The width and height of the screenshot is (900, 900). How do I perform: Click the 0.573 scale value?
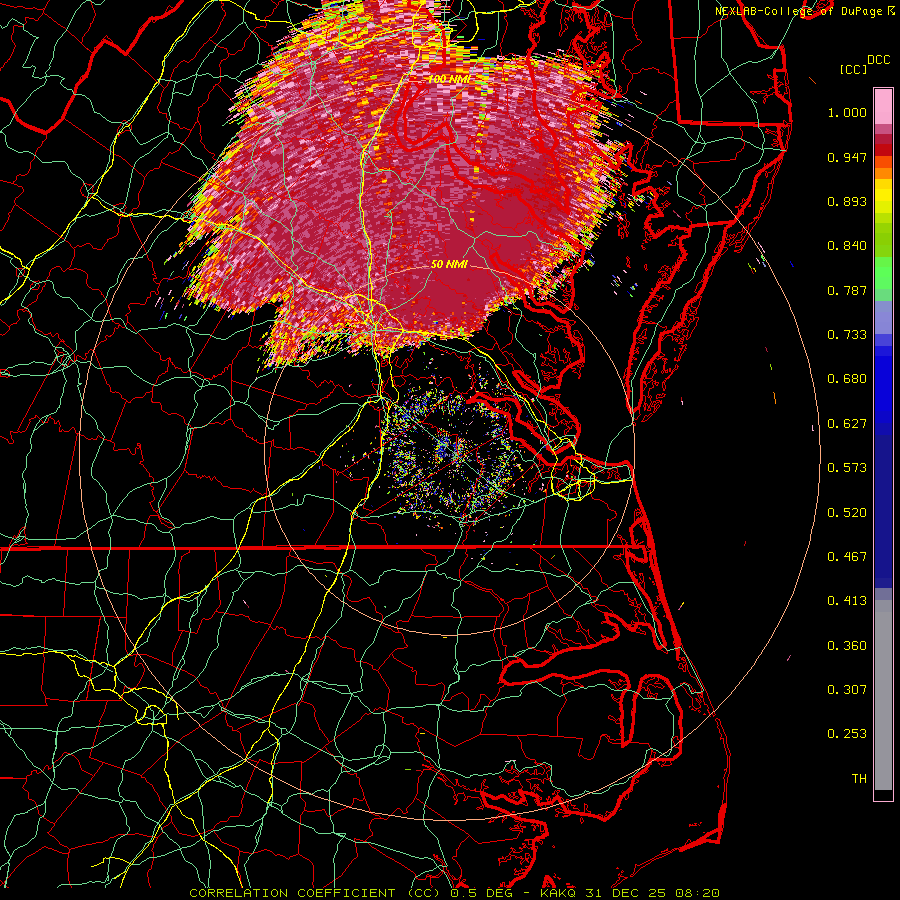pos(847,468)
